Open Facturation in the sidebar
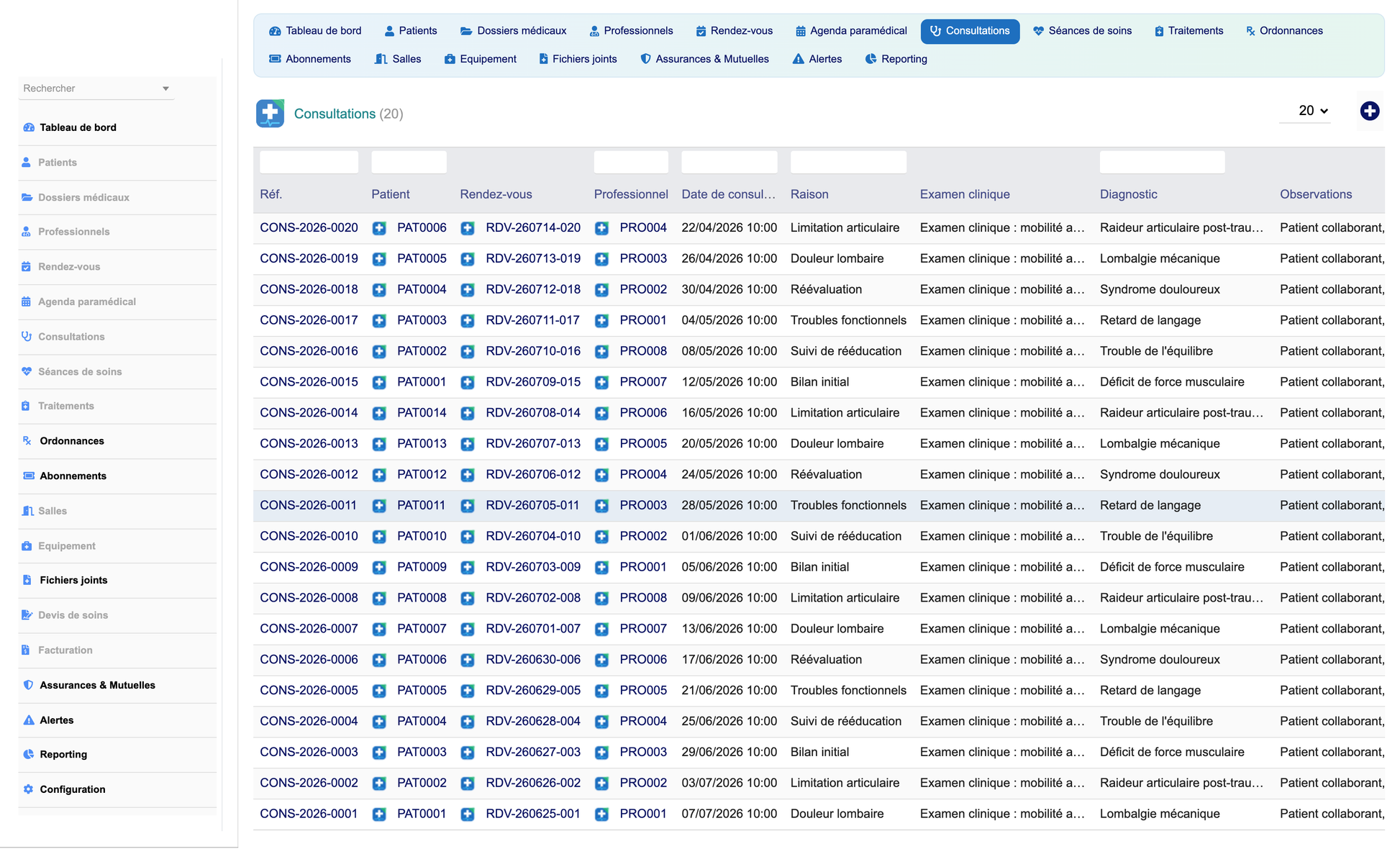 click(65, 650)
